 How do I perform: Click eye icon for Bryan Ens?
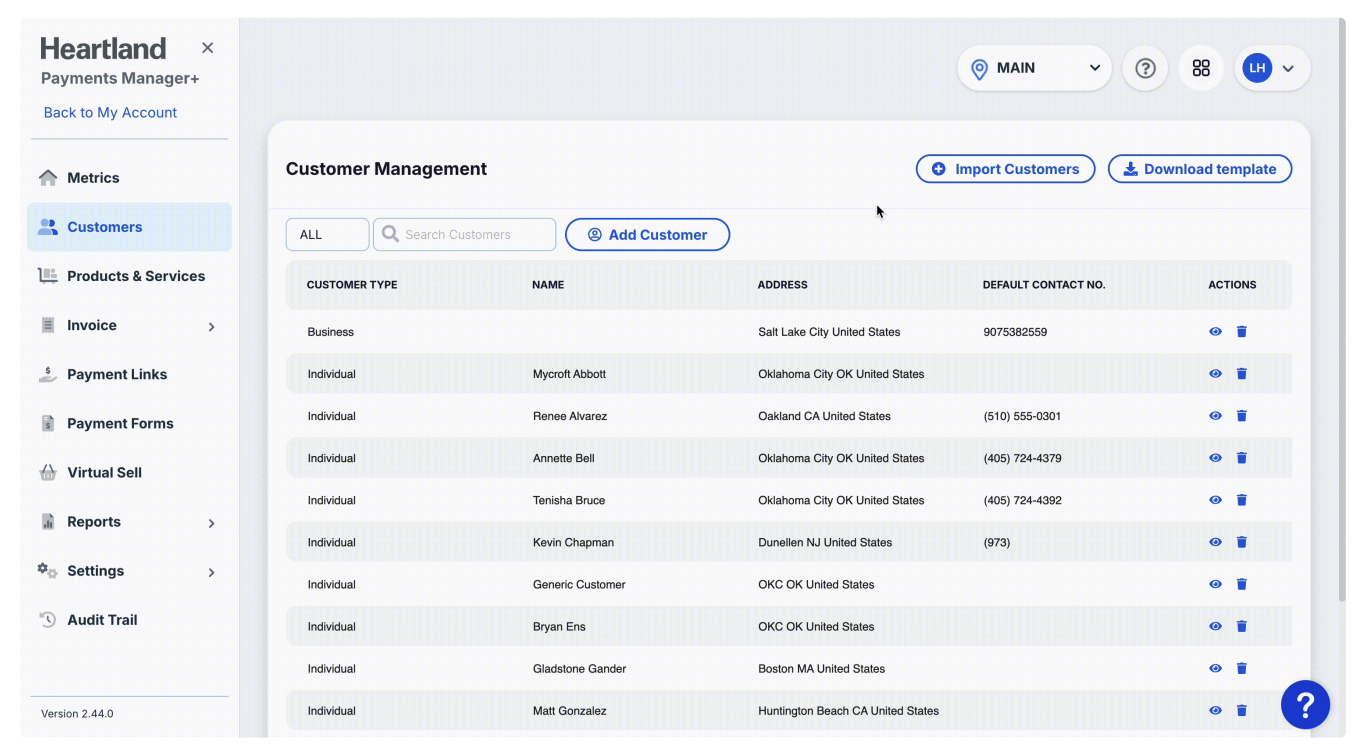click(x=1215, y=626)
